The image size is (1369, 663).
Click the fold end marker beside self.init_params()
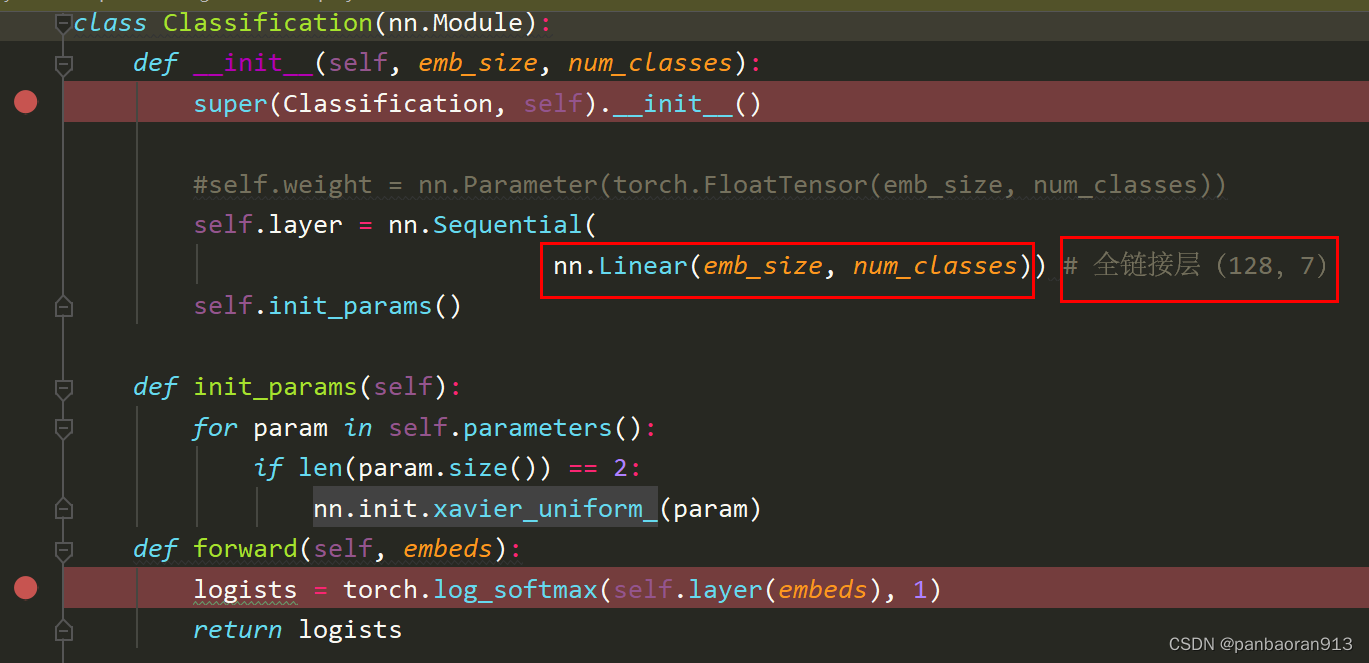point(64,307)
